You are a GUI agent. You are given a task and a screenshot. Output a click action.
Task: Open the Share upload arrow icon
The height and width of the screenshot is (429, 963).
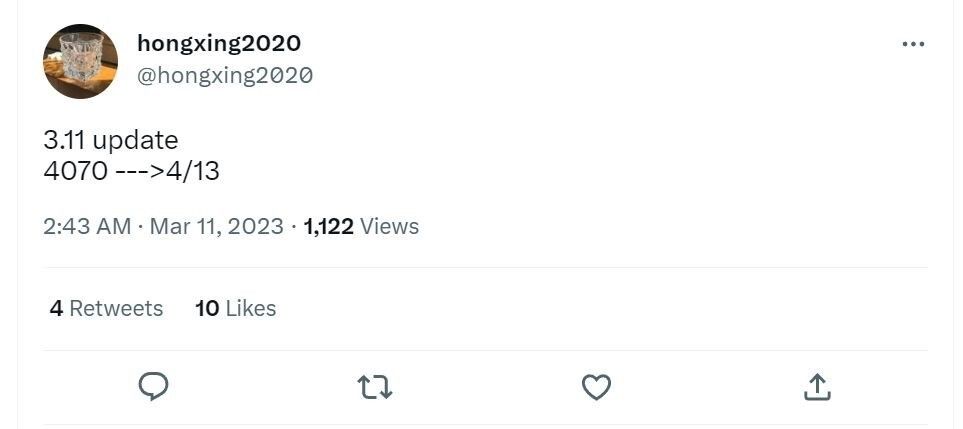pyautogui.click(x=817, y=387)
